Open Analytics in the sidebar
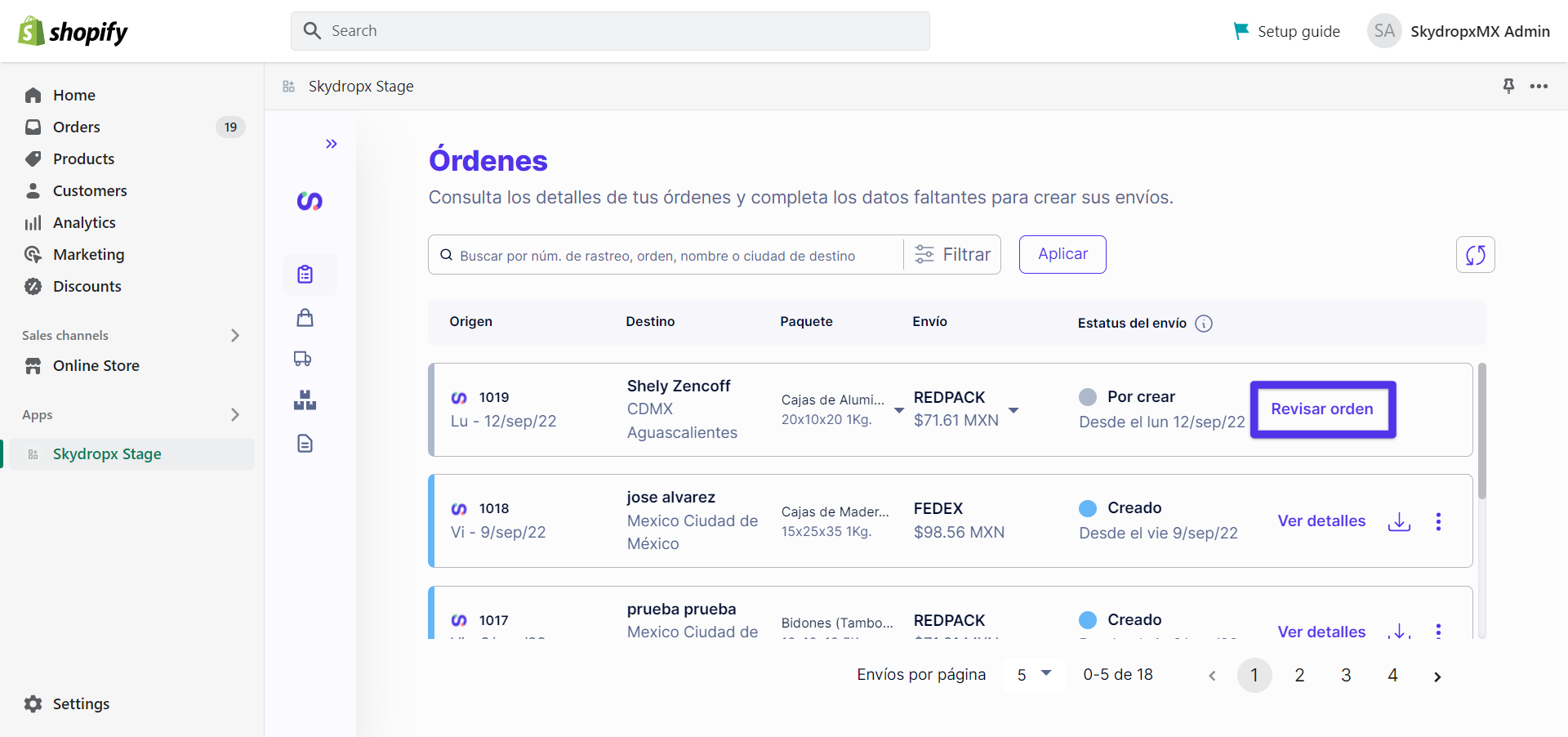The width and height of the screenshot is (1568, 737). [x=84, y=223]
